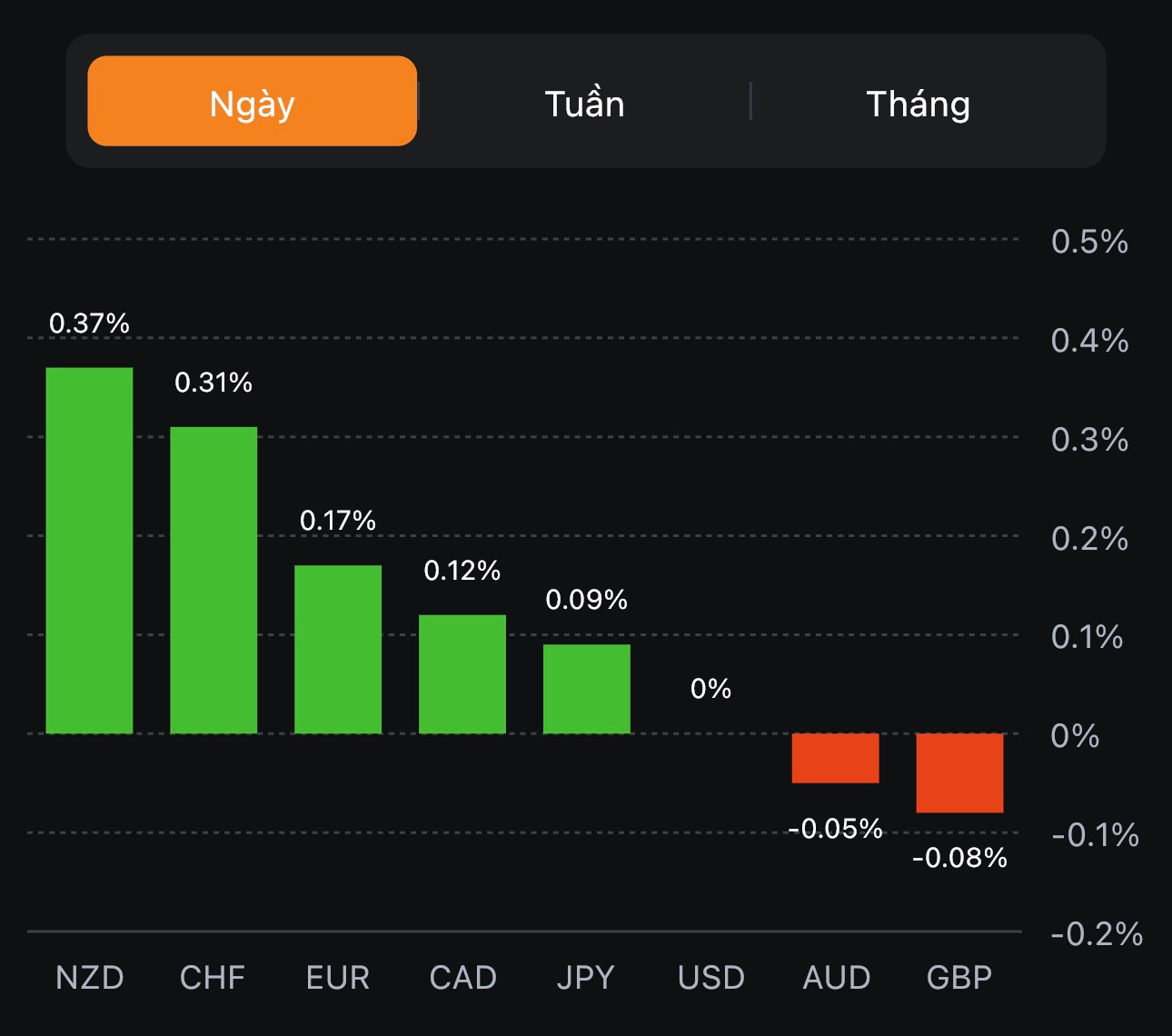Tap the JPY currency label
This screenshot has height=1036, width=1172.
(586, 978)
